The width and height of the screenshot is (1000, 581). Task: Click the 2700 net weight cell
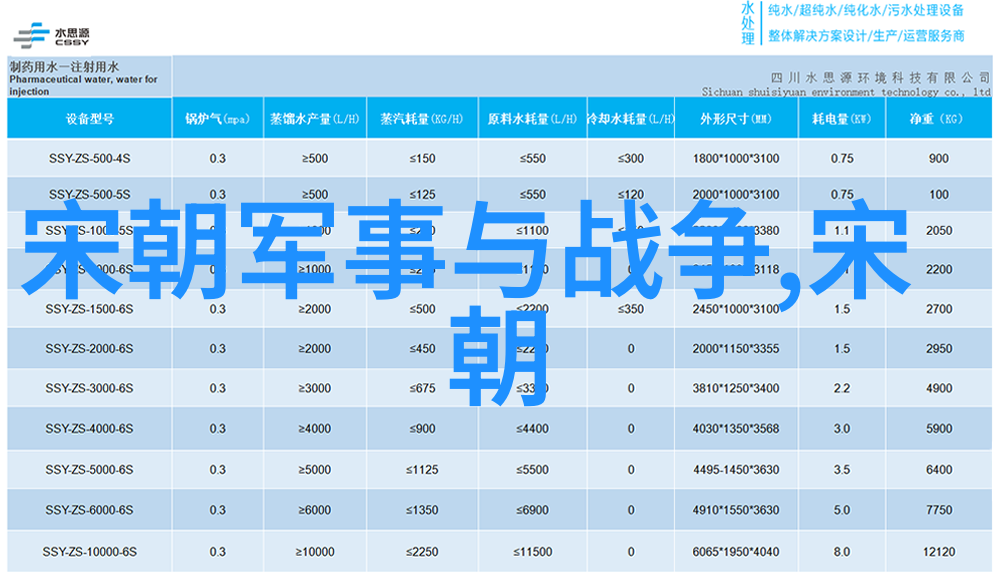939,309
